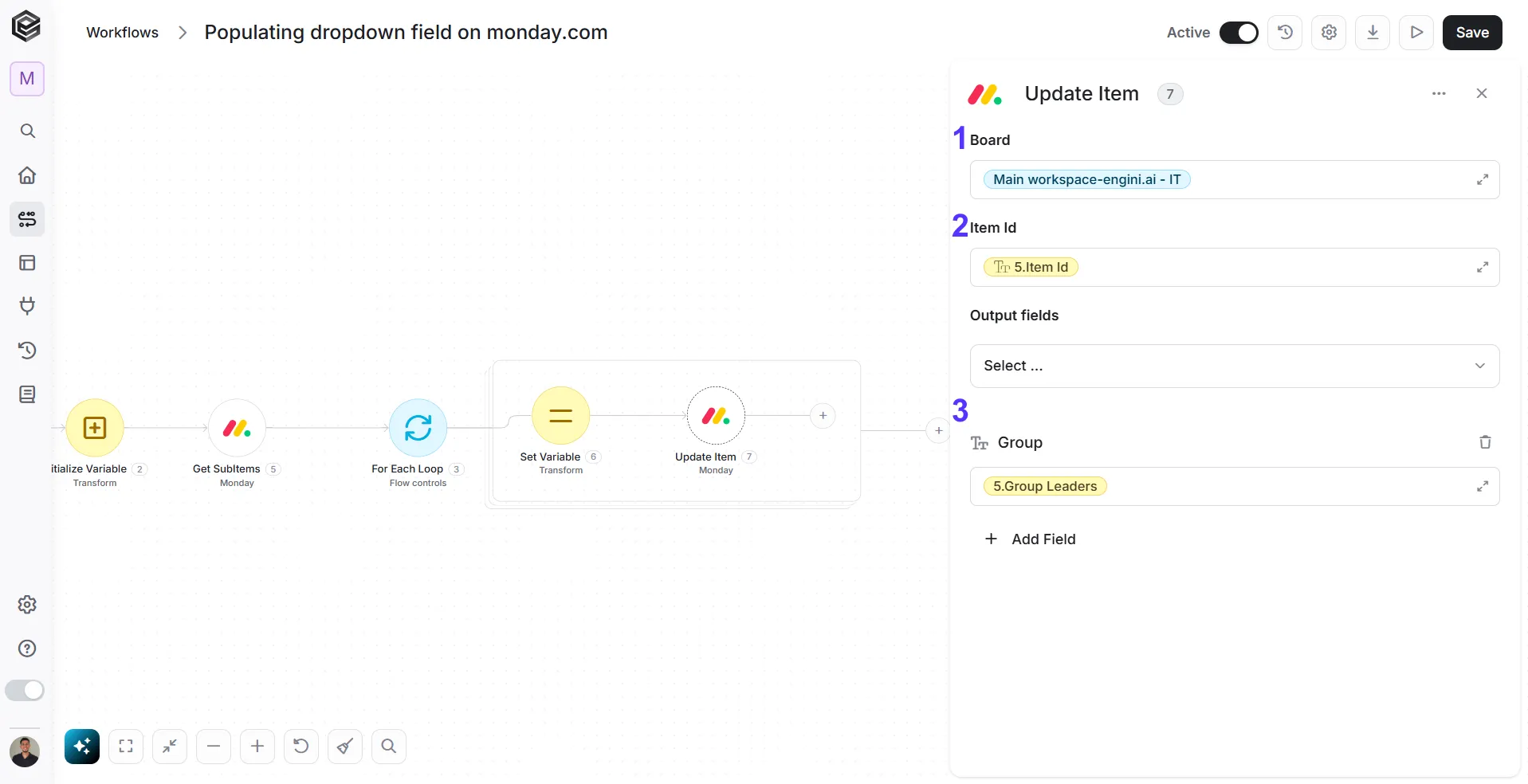This screenshot has width=1528, height=784.
Task: Delete the Group field with trash icon
Action: pos(1485,442)
